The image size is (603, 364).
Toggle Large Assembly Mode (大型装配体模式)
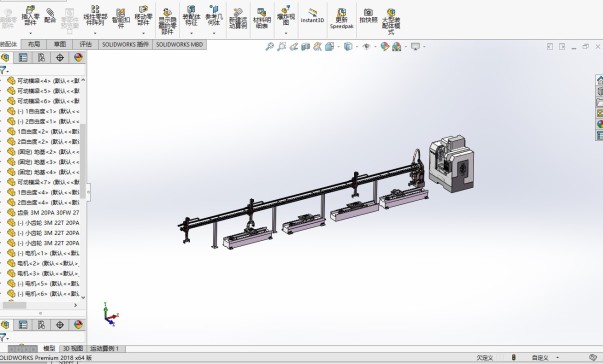pos(391,22)
